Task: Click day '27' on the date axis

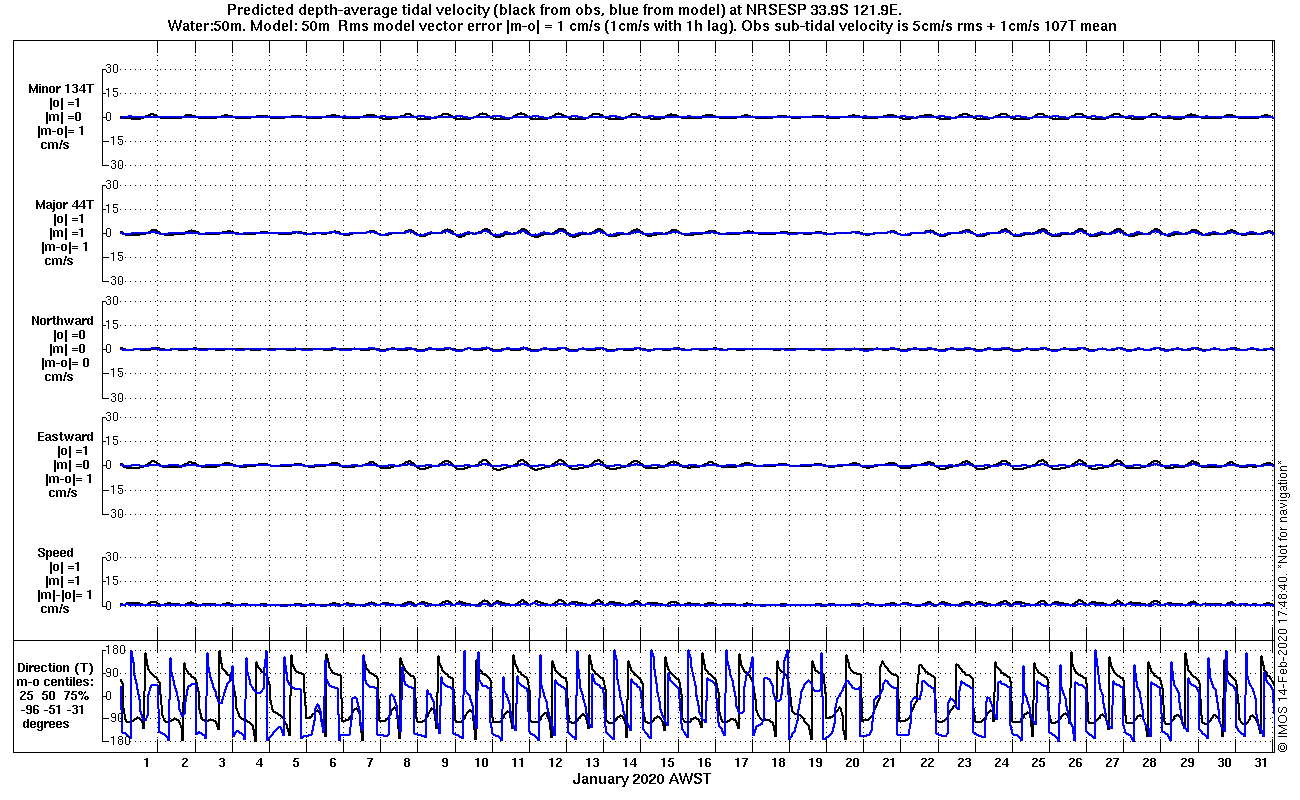Action: tap(1113, 763)
